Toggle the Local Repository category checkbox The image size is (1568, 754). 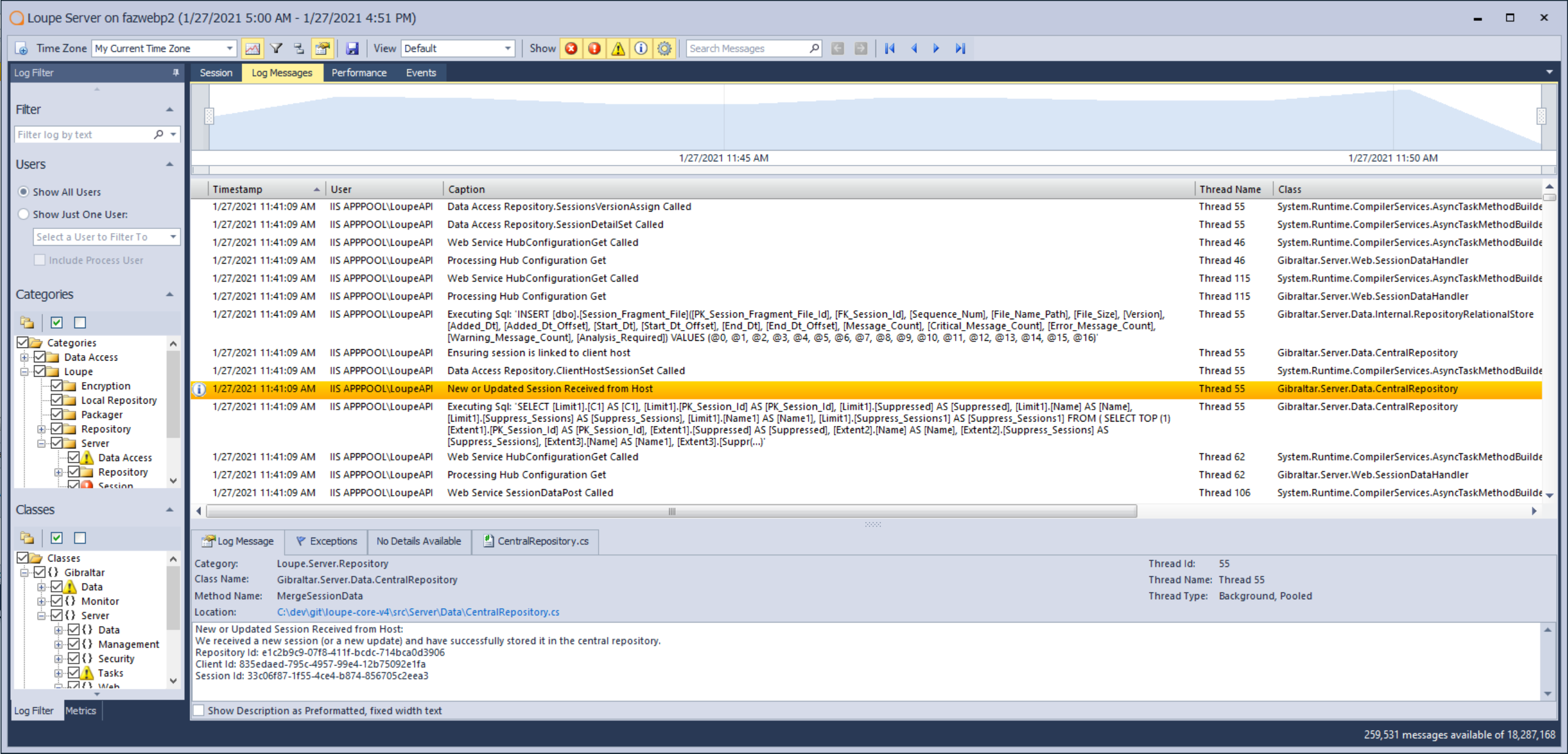[57, 401]
